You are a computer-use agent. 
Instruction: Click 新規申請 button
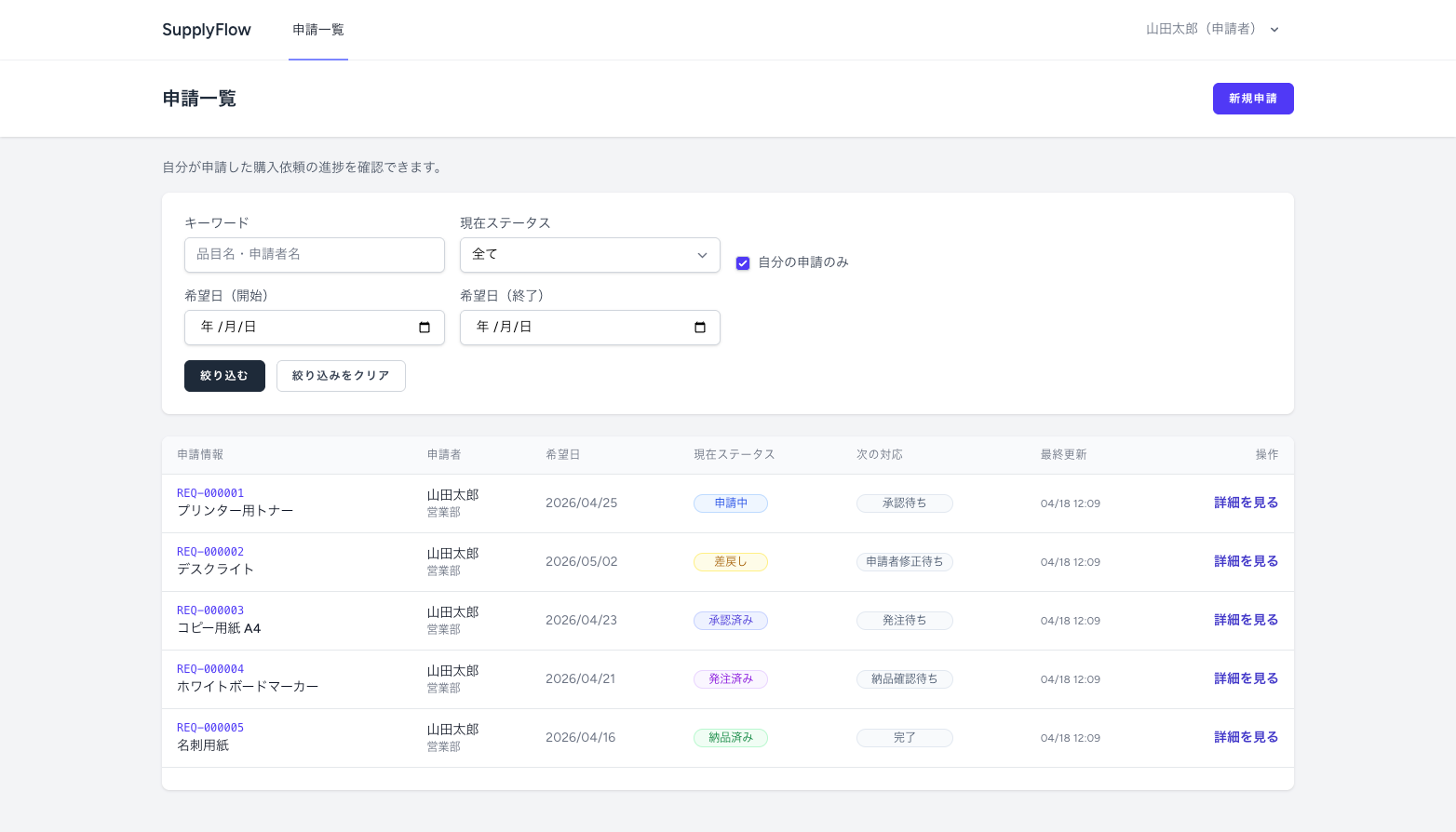1253,99
